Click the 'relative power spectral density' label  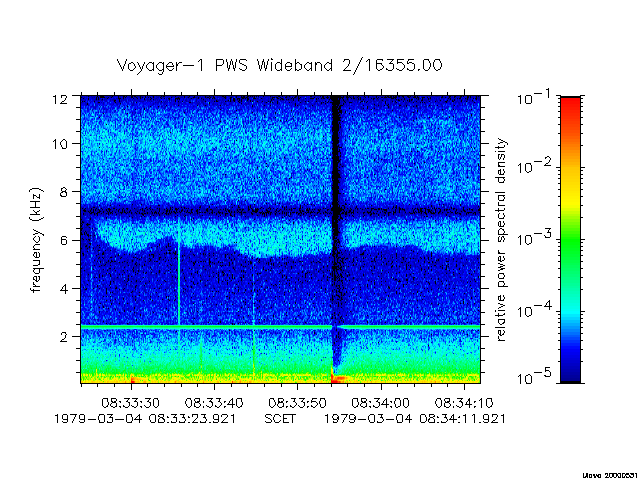[x=501, y=240]
